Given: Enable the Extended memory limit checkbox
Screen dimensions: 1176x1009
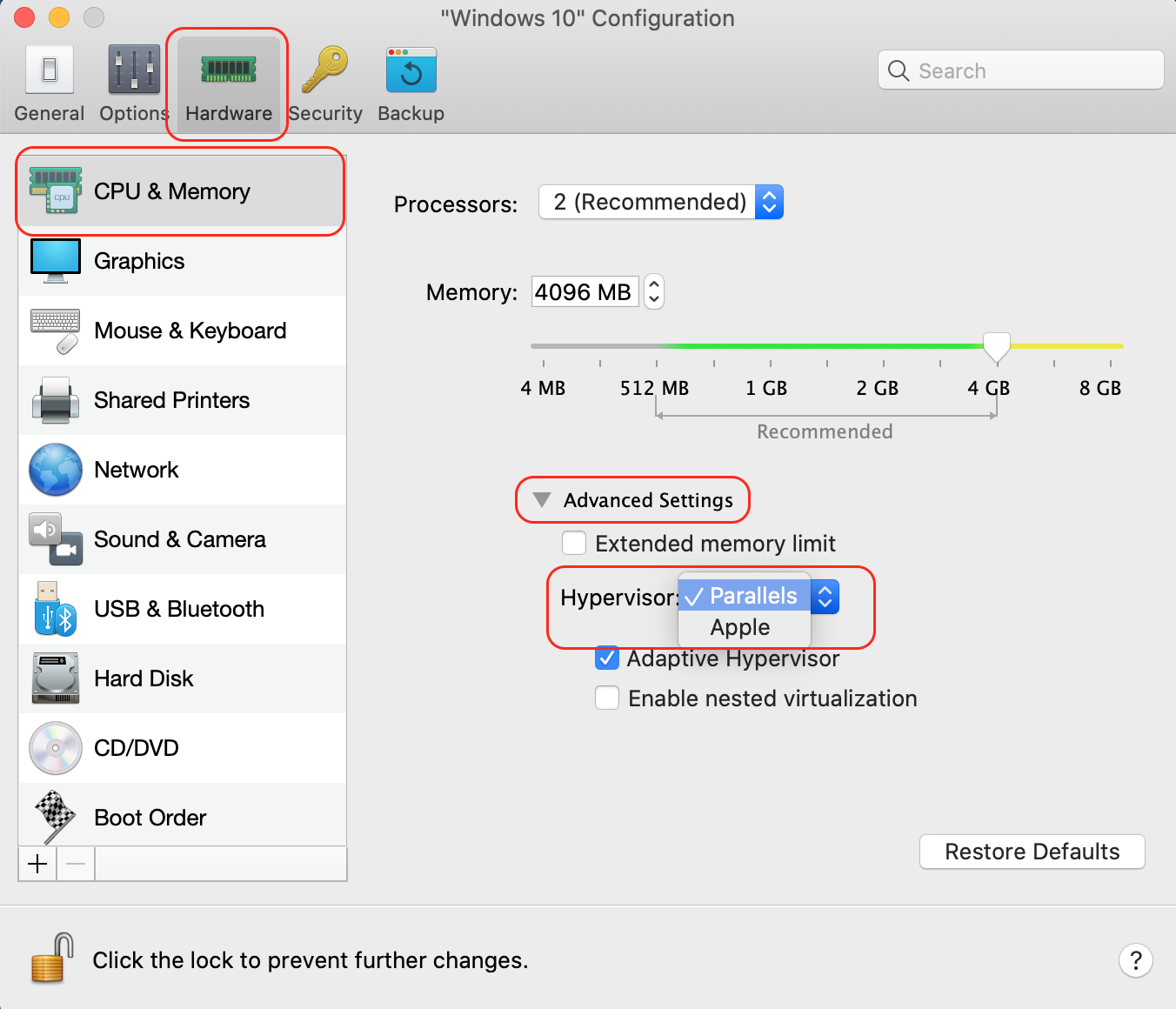Looking at the screenshot, I should point(573,543).
